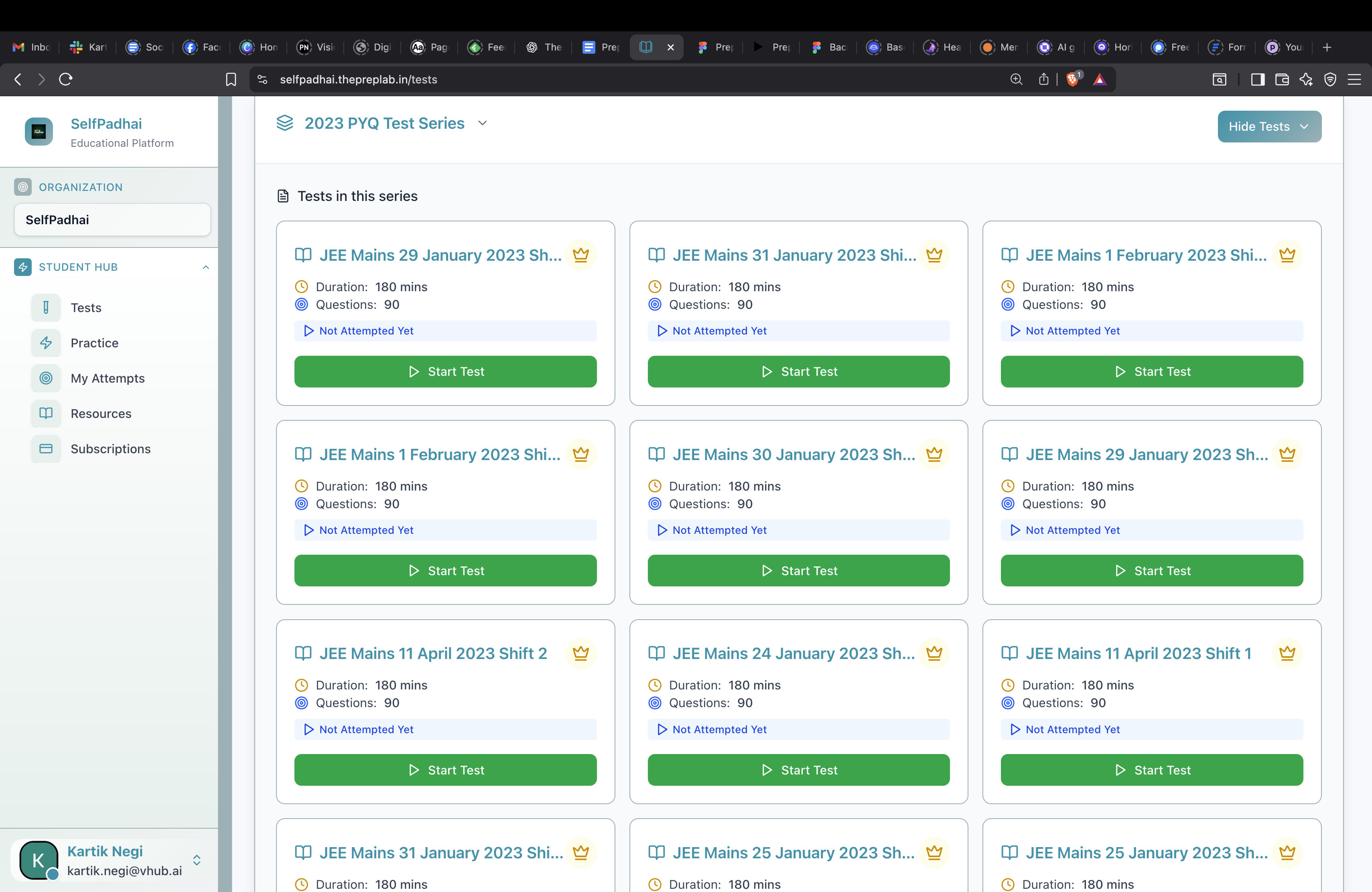Click the crown icon on JEE Mains 30 January 2023 card
This screenshot has width=1372, height=892.
pyautogui.click(x=934, y=454)
